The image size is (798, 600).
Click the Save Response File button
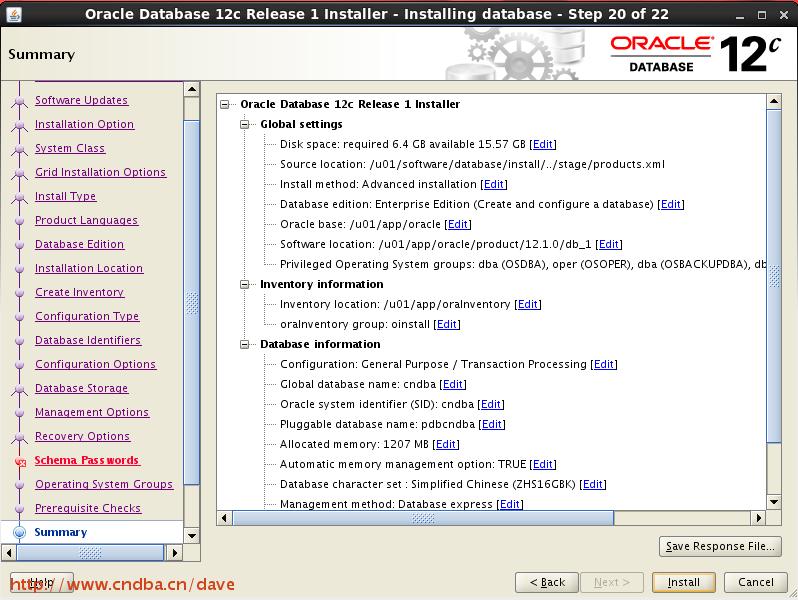click(x=720, y=547)
